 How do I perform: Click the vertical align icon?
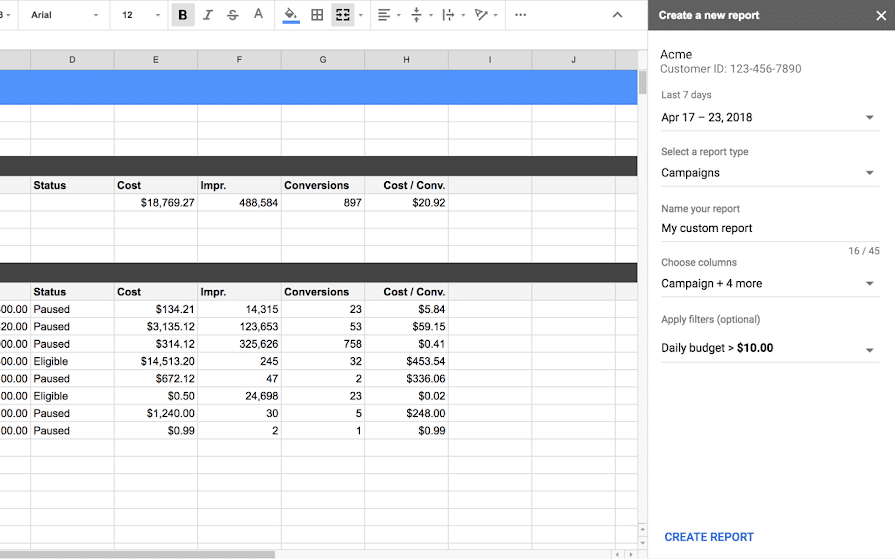coord(417,15)
